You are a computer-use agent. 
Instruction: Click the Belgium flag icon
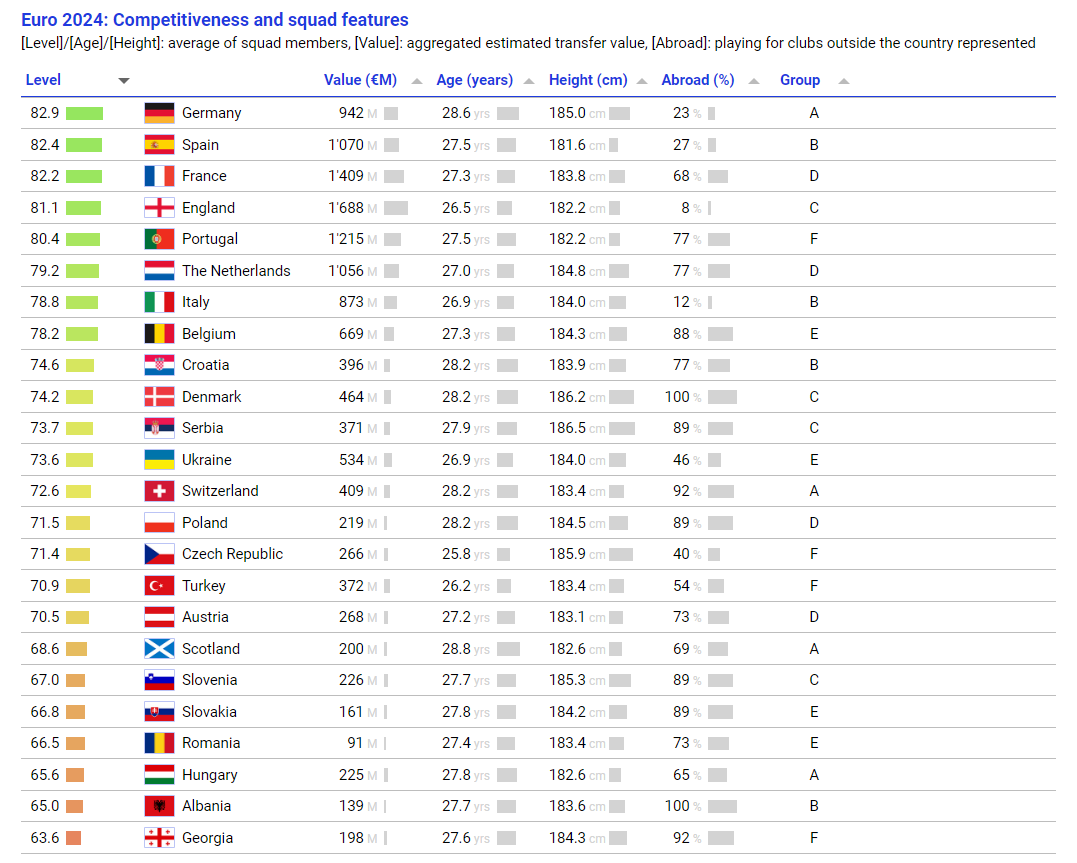(159, 334)
